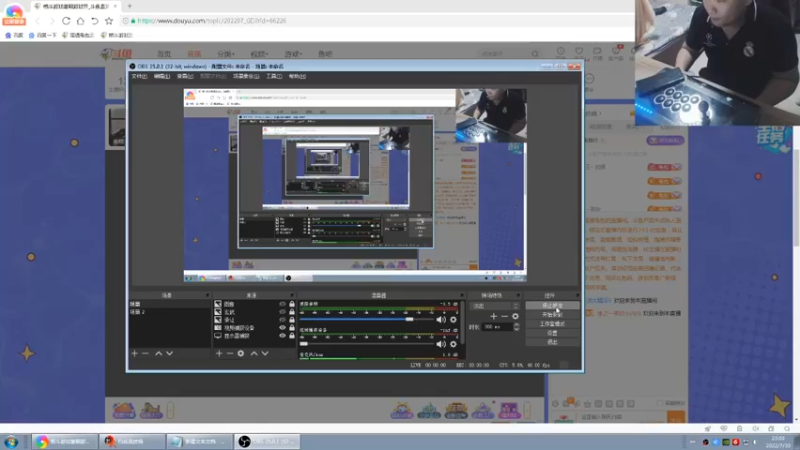Image resolution: width=800 pixels, height=450 pixels.
Task: Pop out the Audio Mixer dock header icon
Action: coord(461,295)
